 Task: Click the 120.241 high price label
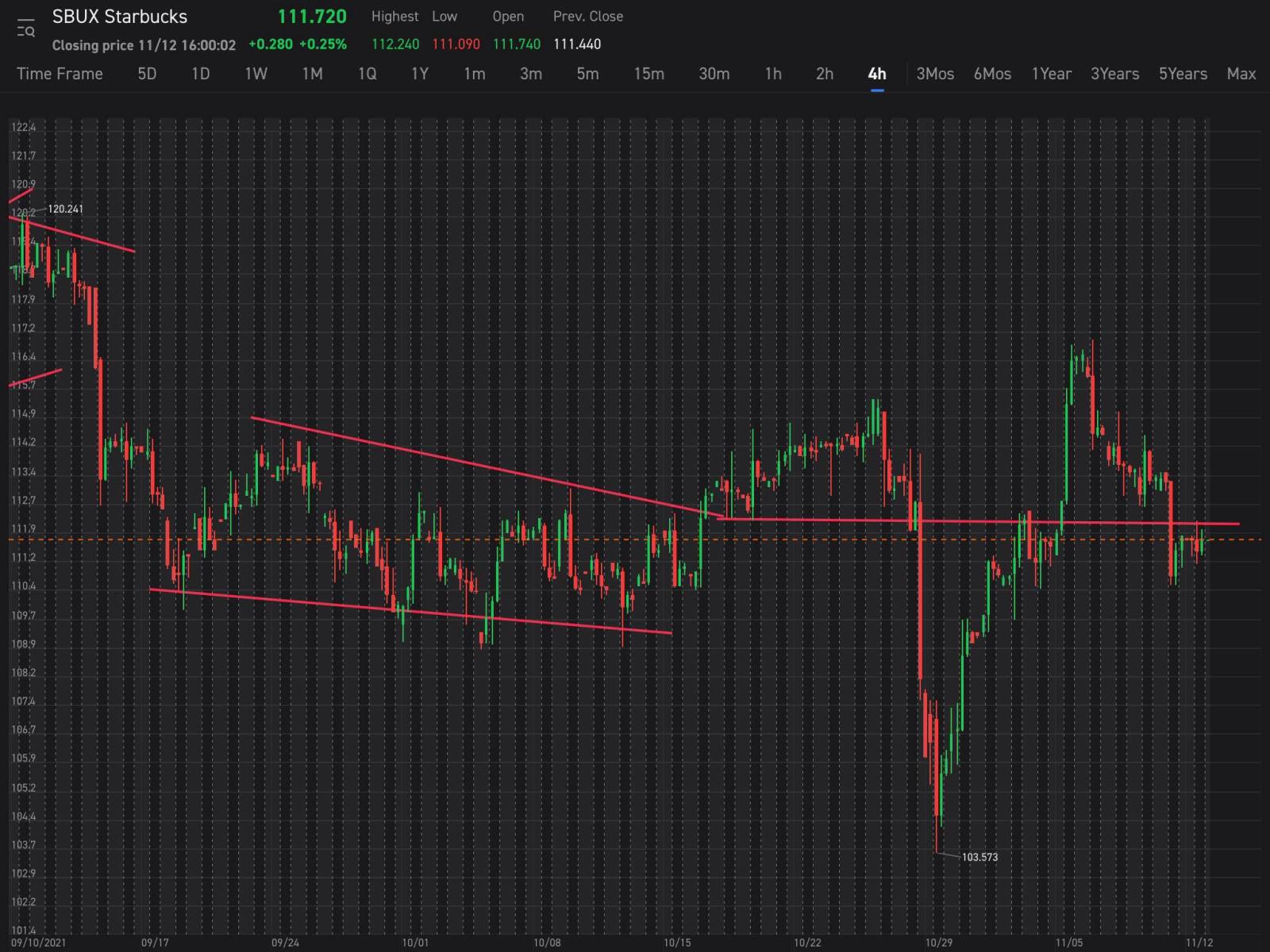(65, 209)
